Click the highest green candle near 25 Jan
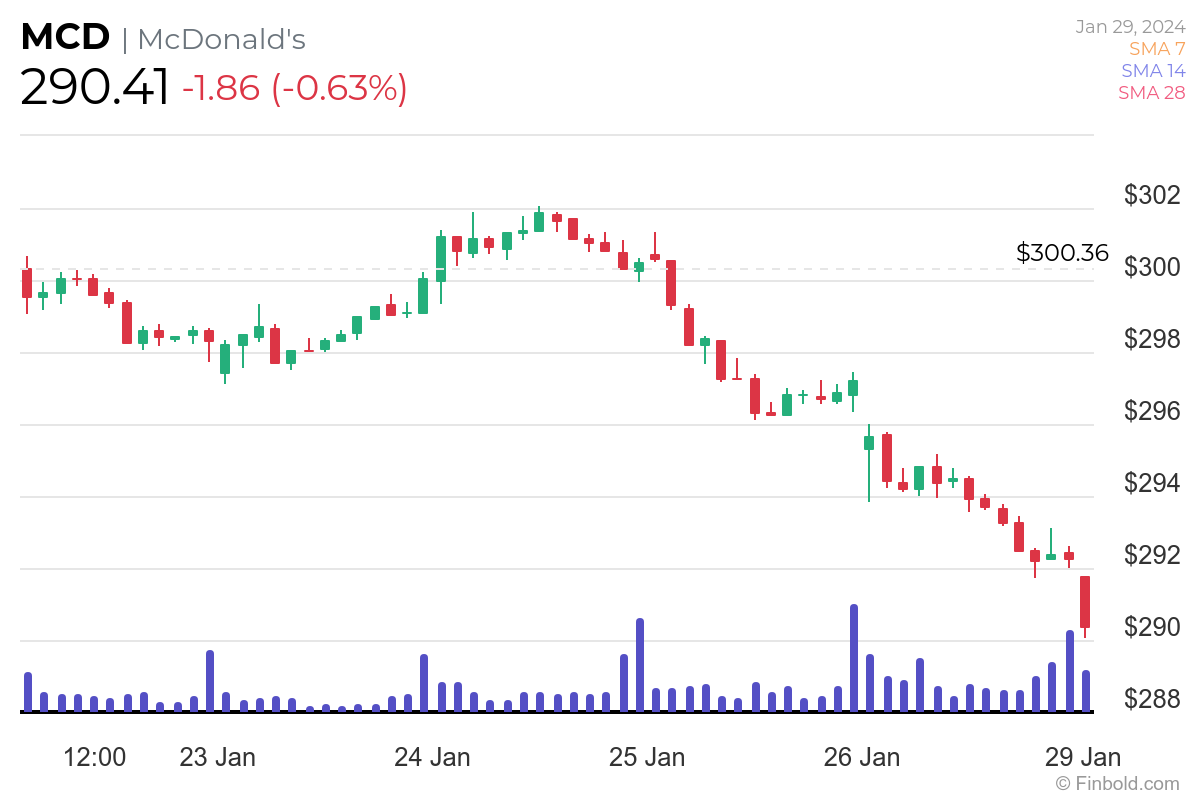The image size is (1200, 800). click(540, 222)
